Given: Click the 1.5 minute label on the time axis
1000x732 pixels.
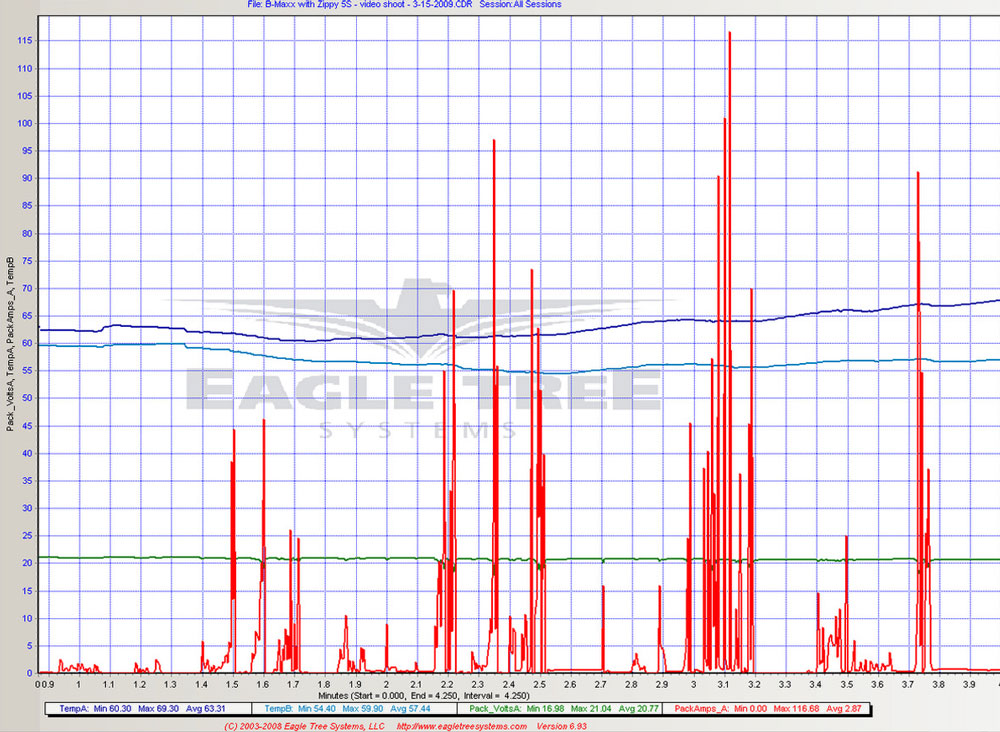Looking at the screenshot, I should pyautogui.click(x=232, y=685).
